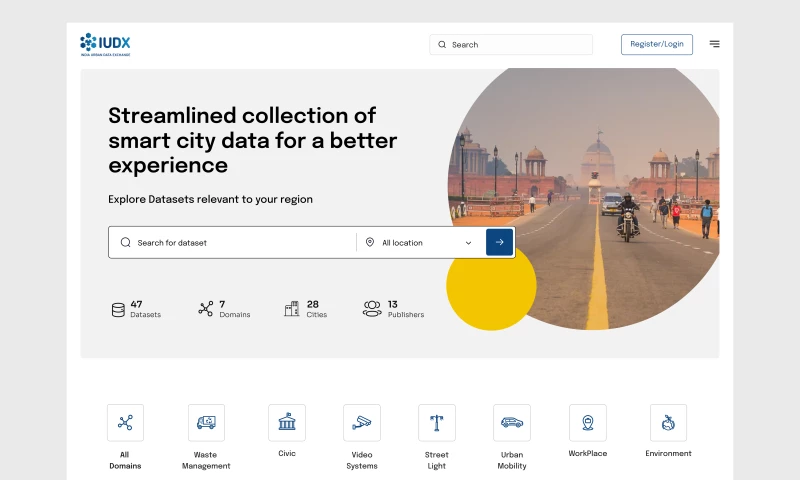View the 28 Cities statistic
800x480 pixels.
point(305,309)
